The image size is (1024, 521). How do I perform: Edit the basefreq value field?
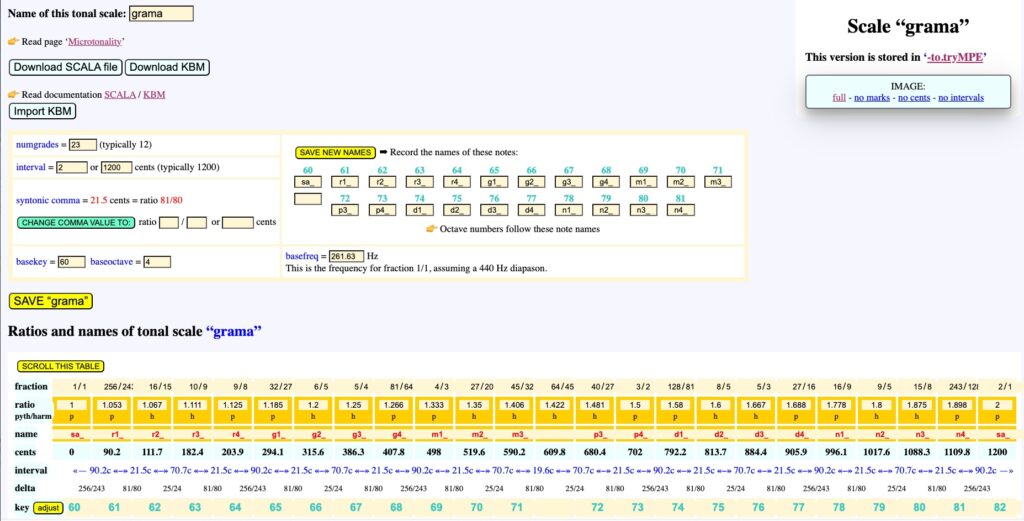346,256
